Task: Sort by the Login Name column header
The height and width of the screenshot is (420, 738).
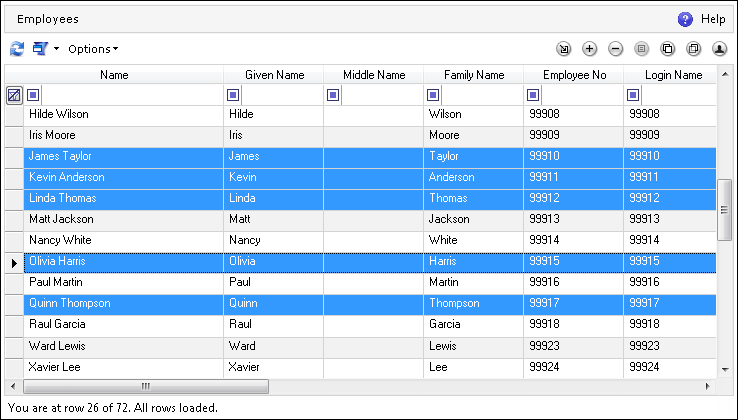Action: (670, 75)
